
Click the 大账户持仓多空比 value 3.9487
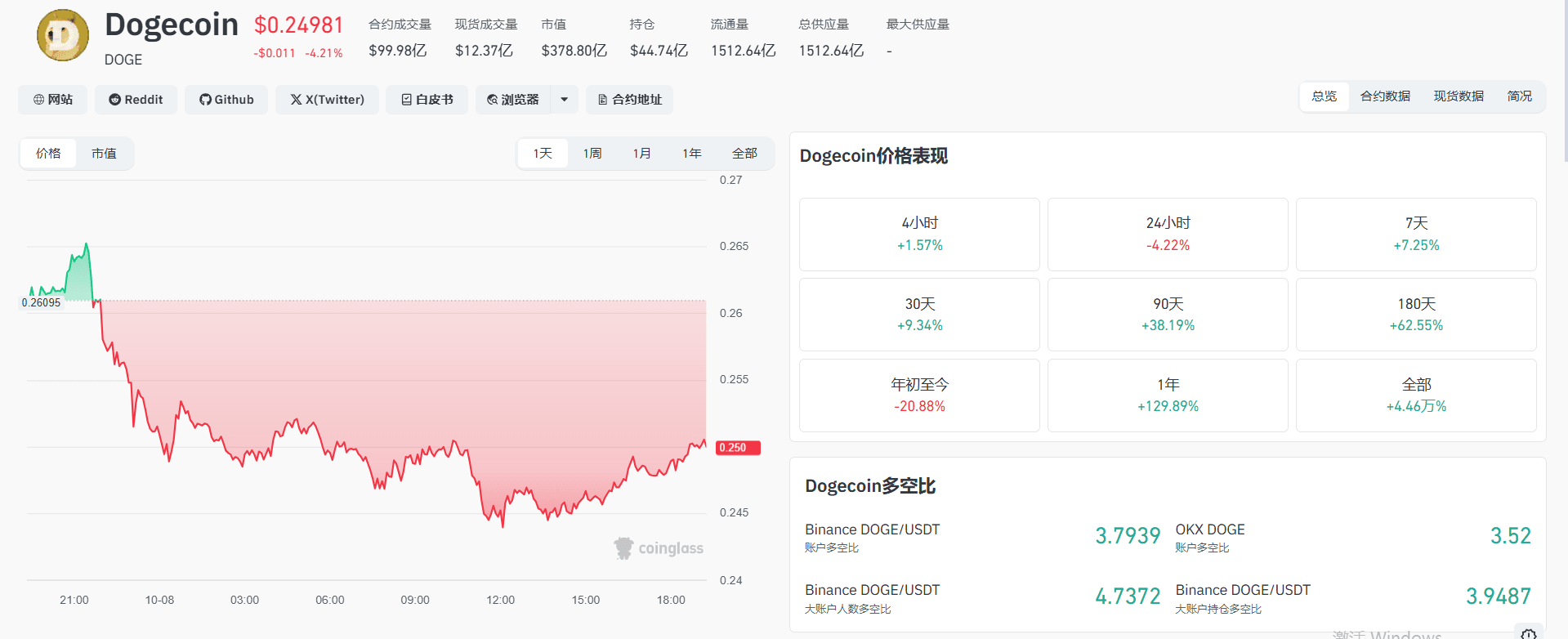point(1499,597)
